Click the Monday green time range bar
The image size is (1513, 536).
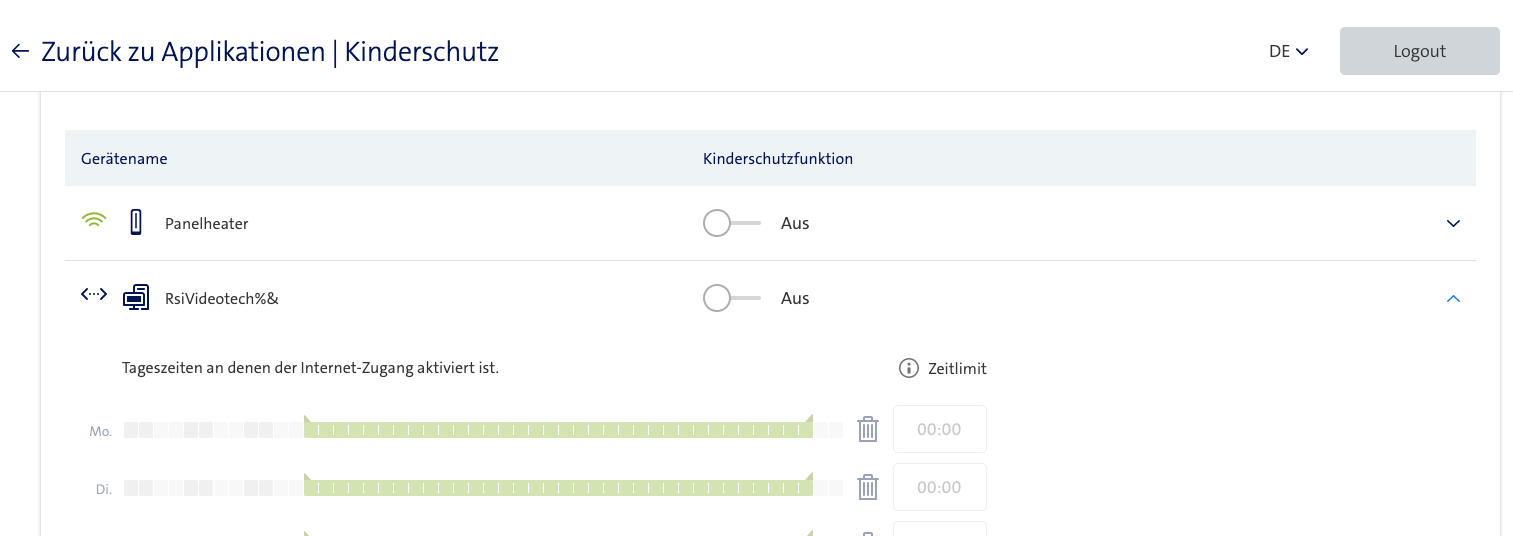click(x=558, y=430)
